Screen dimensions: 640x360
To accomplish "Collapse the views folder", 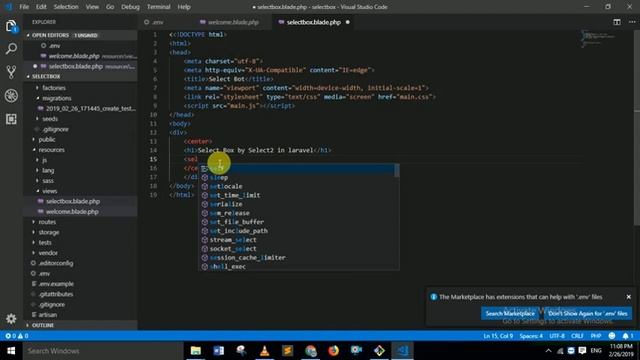I will tap(49, 191).
